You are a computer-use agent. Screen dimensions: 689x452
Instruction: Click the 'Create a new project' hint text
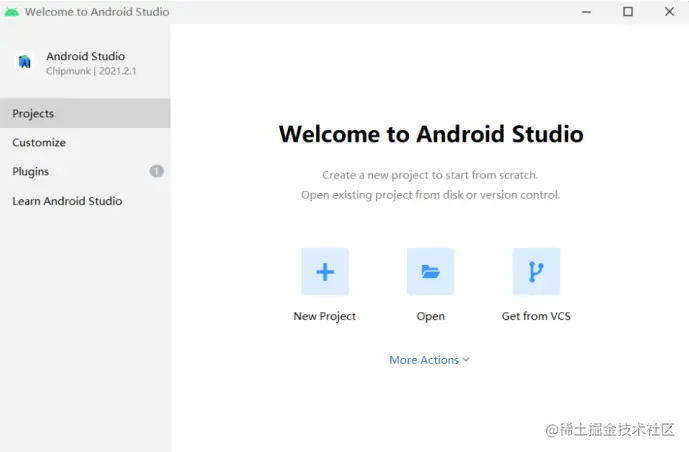(x=430, y=175)
